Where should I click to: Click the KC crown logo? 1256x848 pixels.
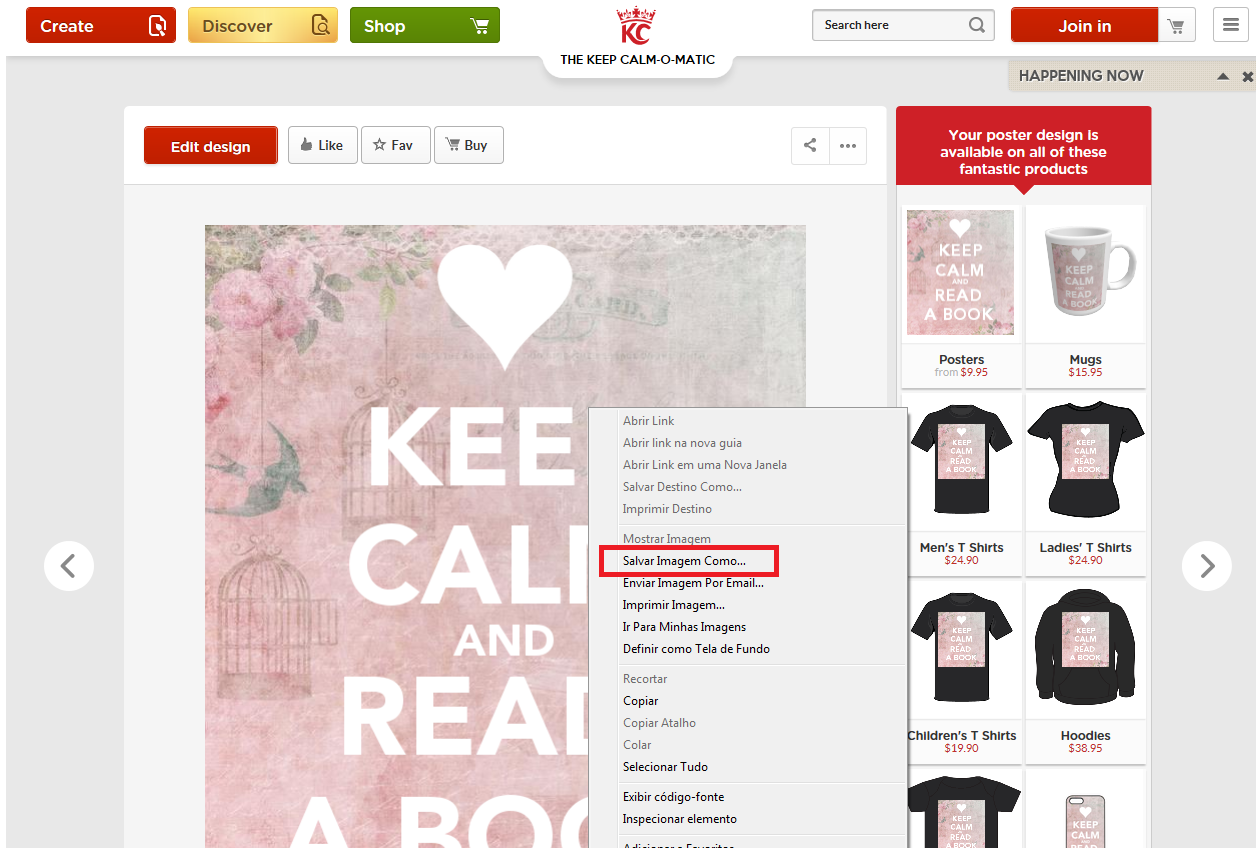click(635, 26)
